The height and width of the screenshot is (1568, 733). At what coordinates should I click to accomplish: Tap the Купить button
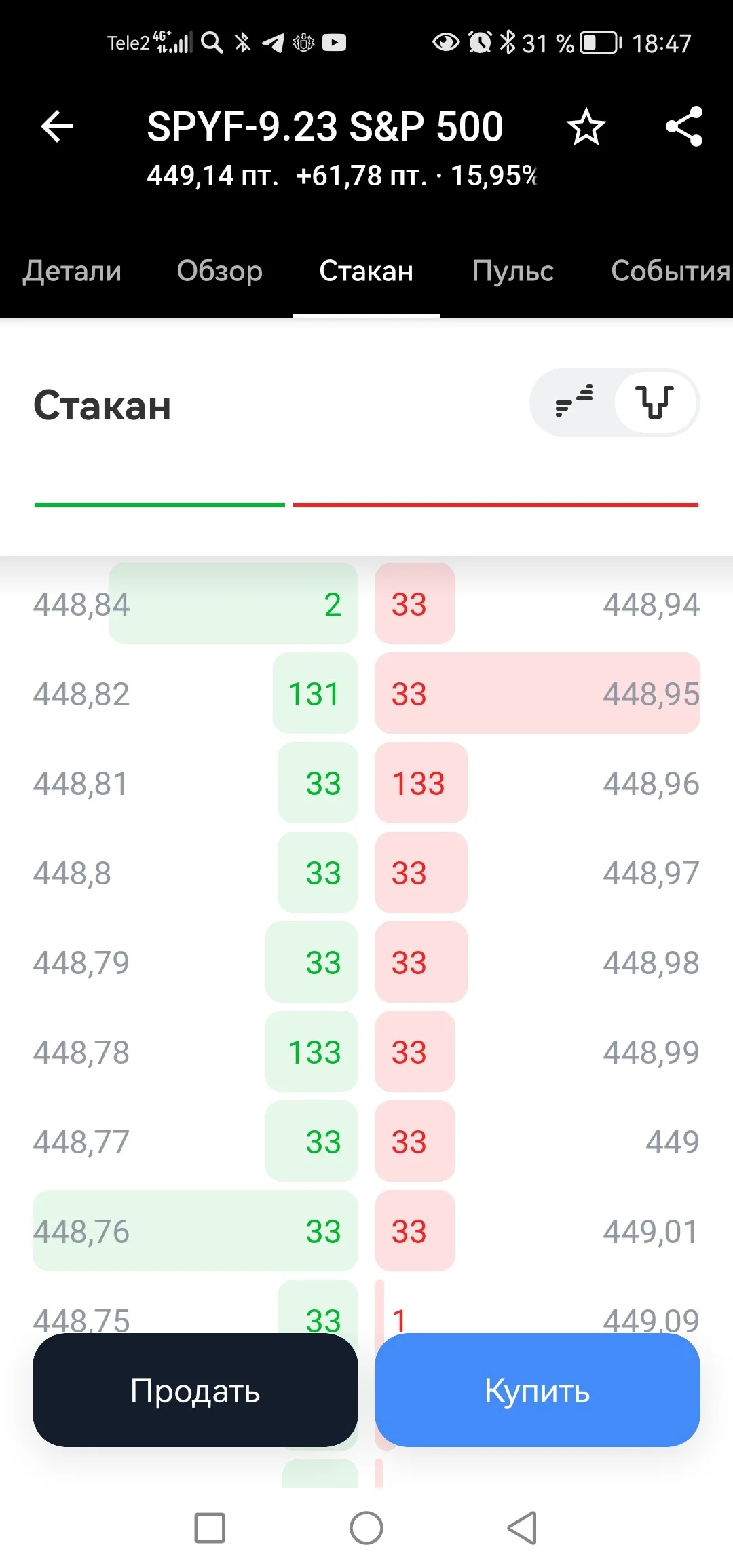(538, 1390)
